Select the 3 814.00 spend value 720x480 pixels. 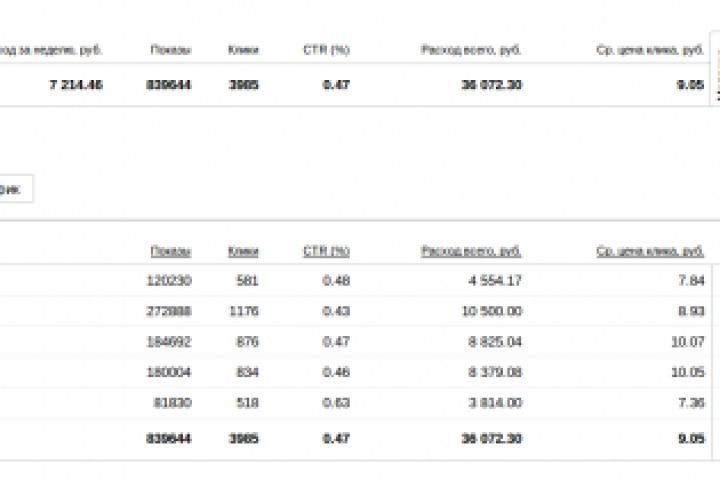492,405
